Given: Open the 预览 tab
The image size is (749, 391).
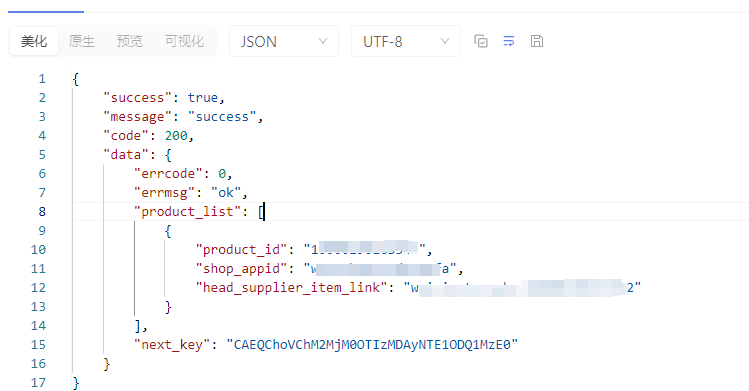Looking at the screenshot, I should pyautogui.click(x=130, y=41).
